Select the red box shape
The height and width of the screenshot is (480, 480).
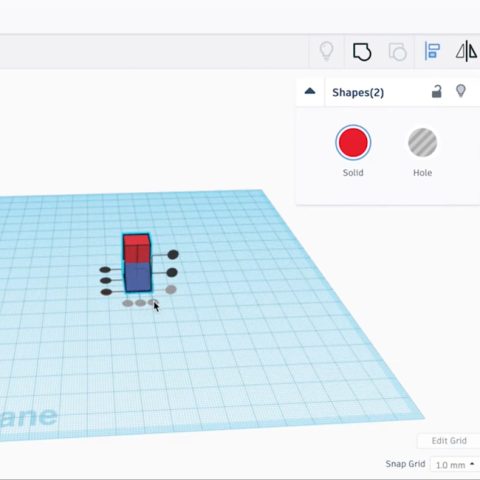[x=137, y=248]
